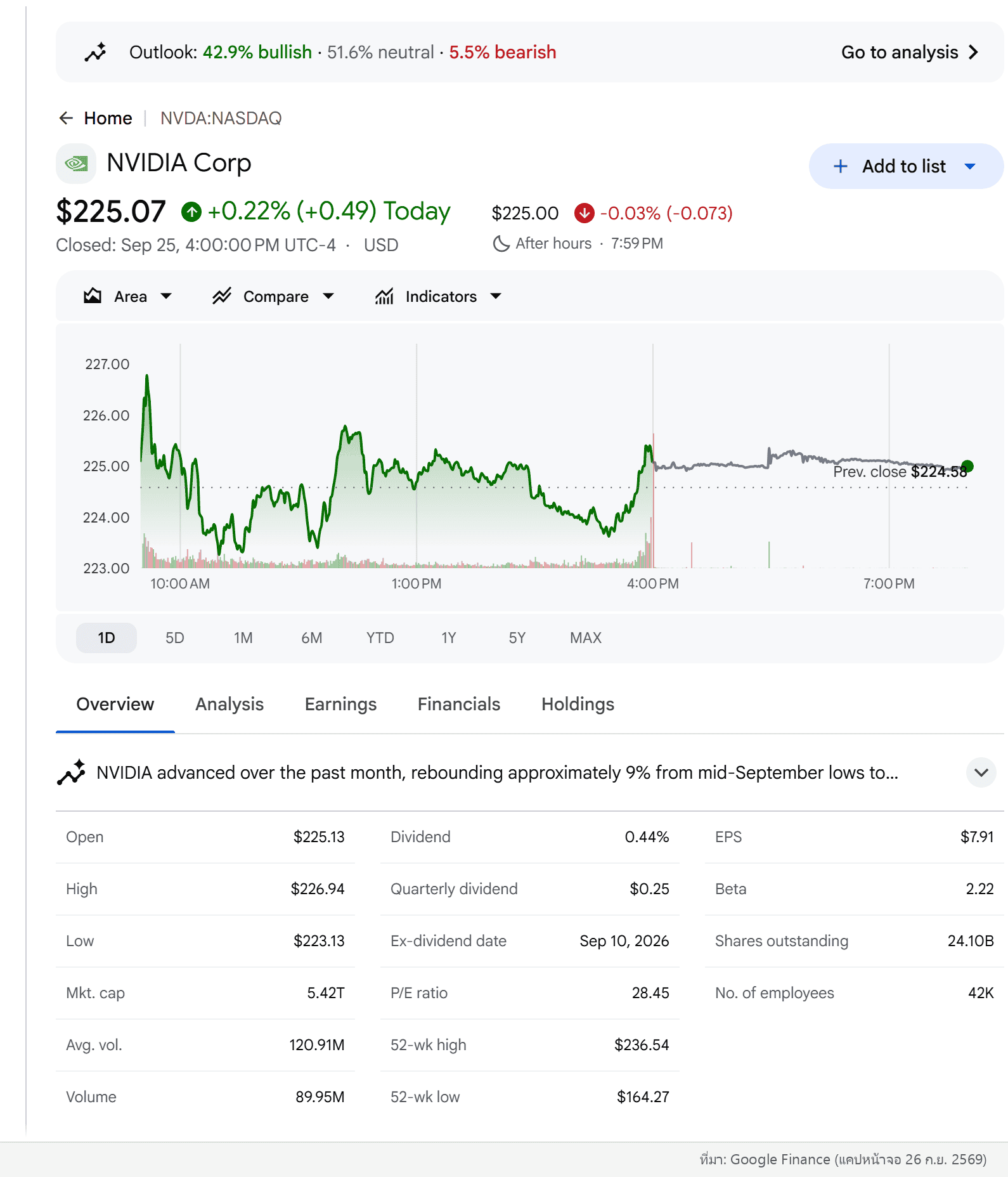This screenshot has width=1008, height=1177.
Task: Click the No. of employees value 42K
Action: point(981,993)
